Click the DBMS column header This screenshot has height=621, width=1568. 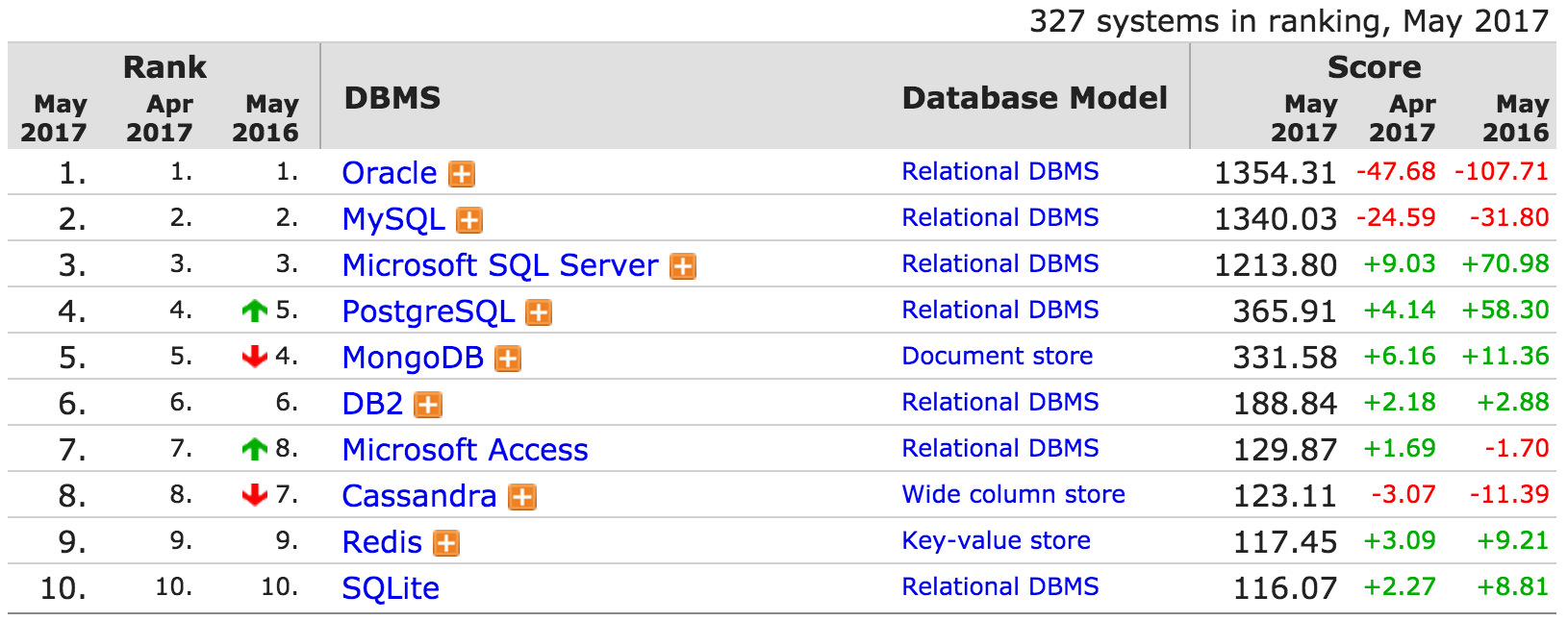coord(392,98)
